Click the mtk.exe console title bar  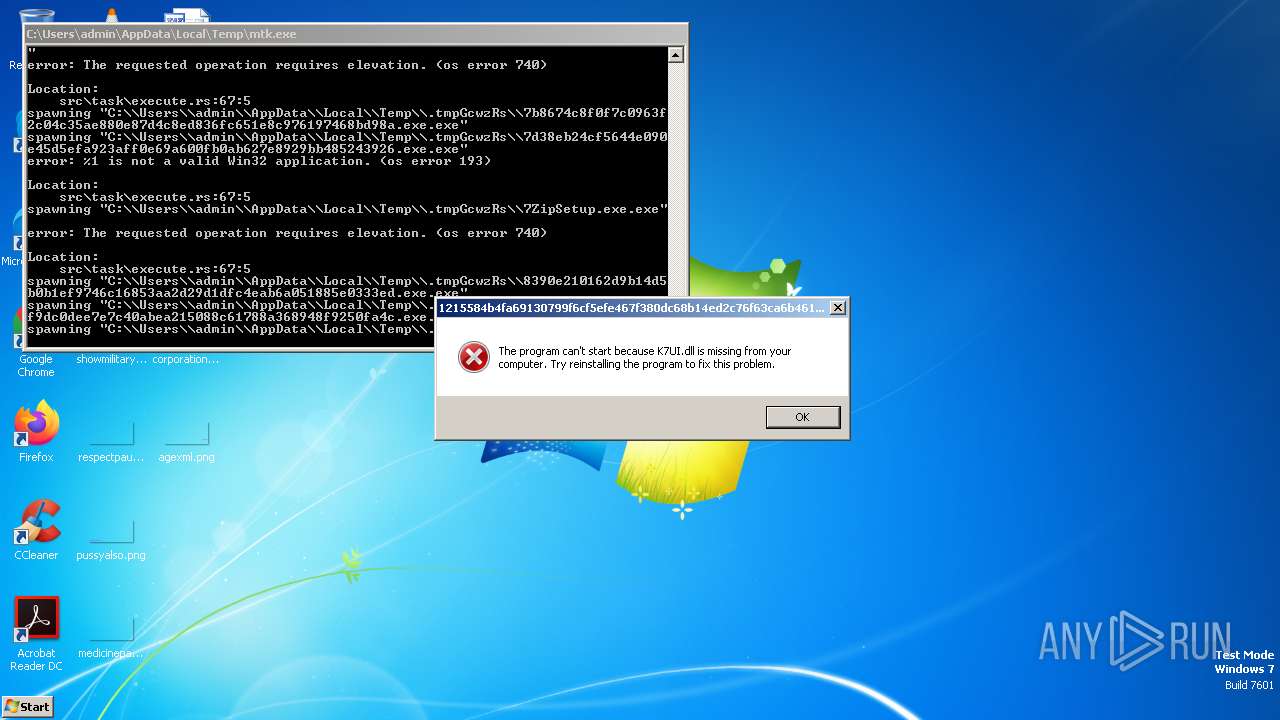[356, 34]
